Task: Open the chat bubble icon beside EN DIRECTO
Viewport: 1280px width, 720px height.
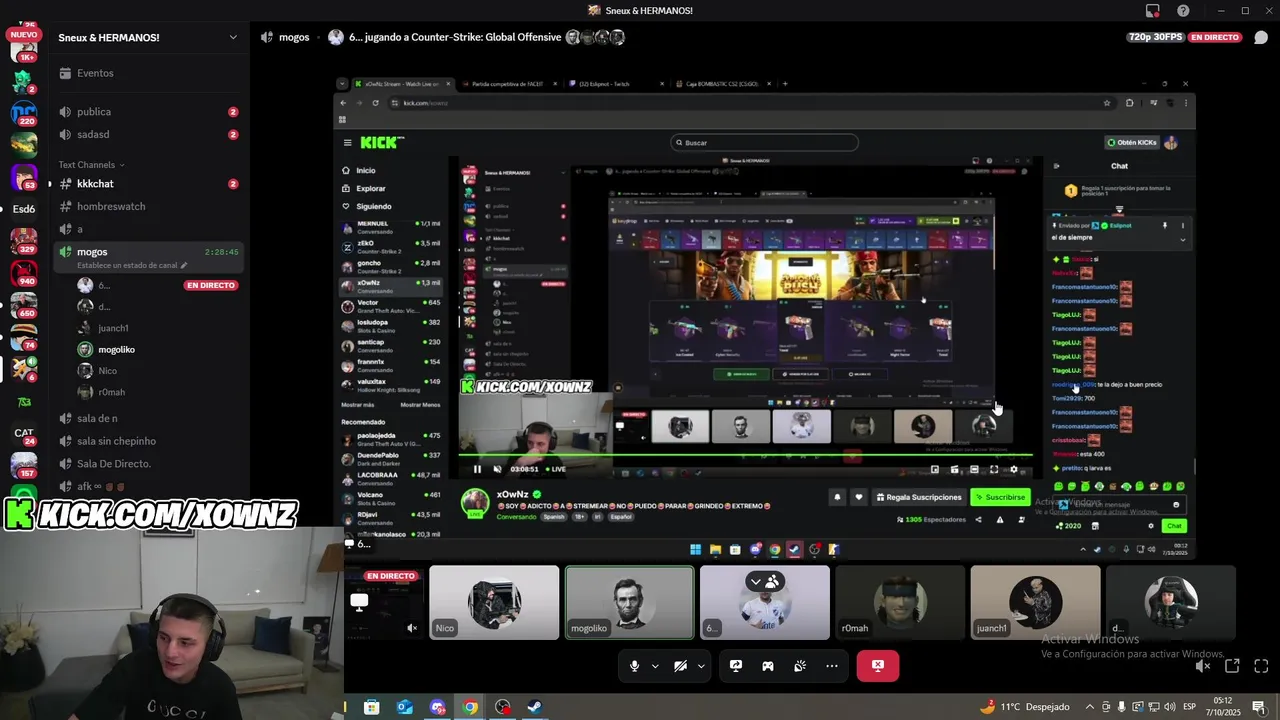Action: (1261, 37)
